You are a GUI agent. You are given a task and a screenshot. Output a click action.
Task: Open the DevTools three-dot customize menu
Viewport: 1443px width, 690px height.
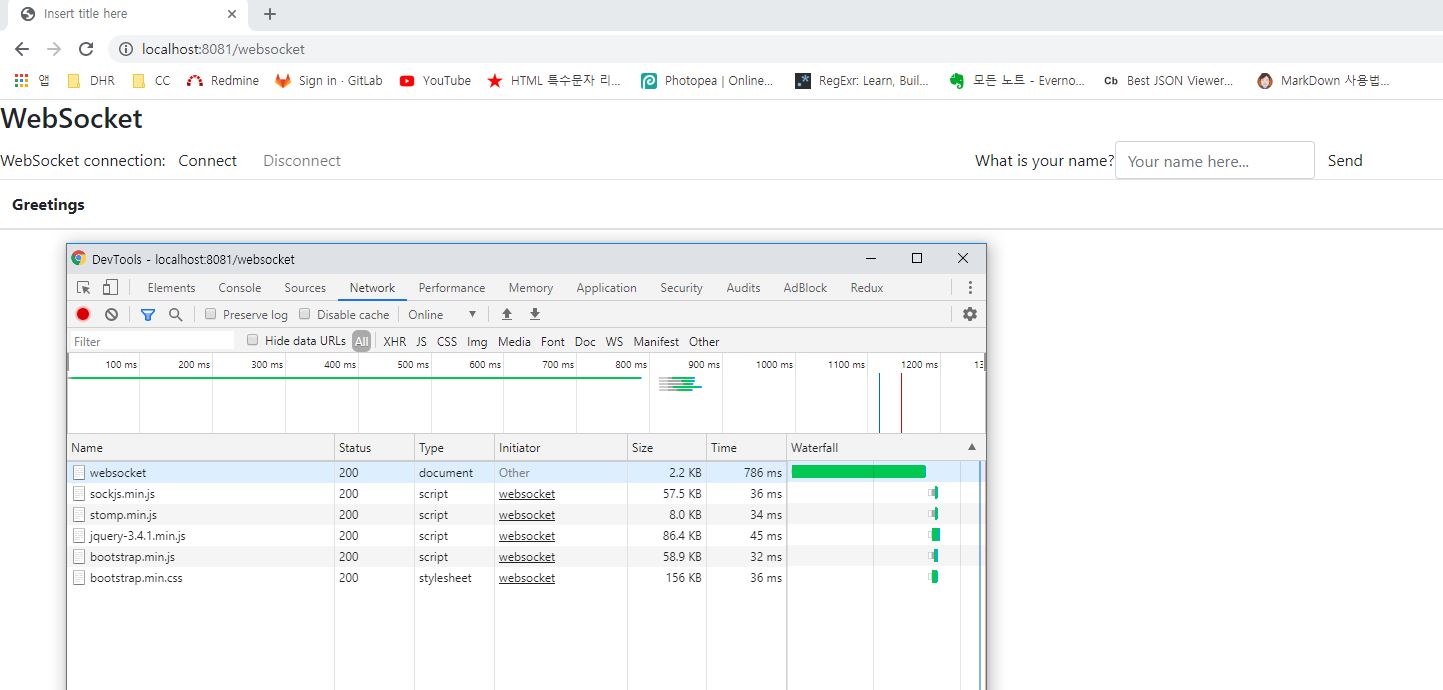[x=969, y=288]
